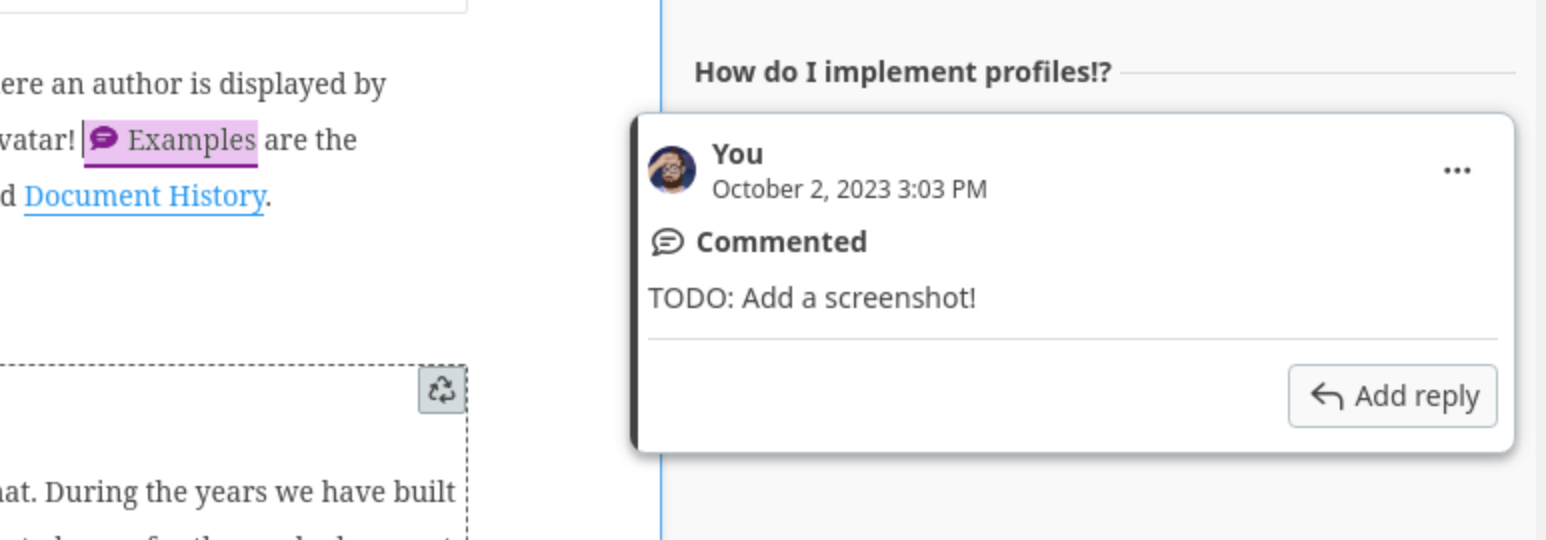This screenshot has width=1546, height=540.
Task: Click the bold "Commented" label
Action: coord(781,242)
